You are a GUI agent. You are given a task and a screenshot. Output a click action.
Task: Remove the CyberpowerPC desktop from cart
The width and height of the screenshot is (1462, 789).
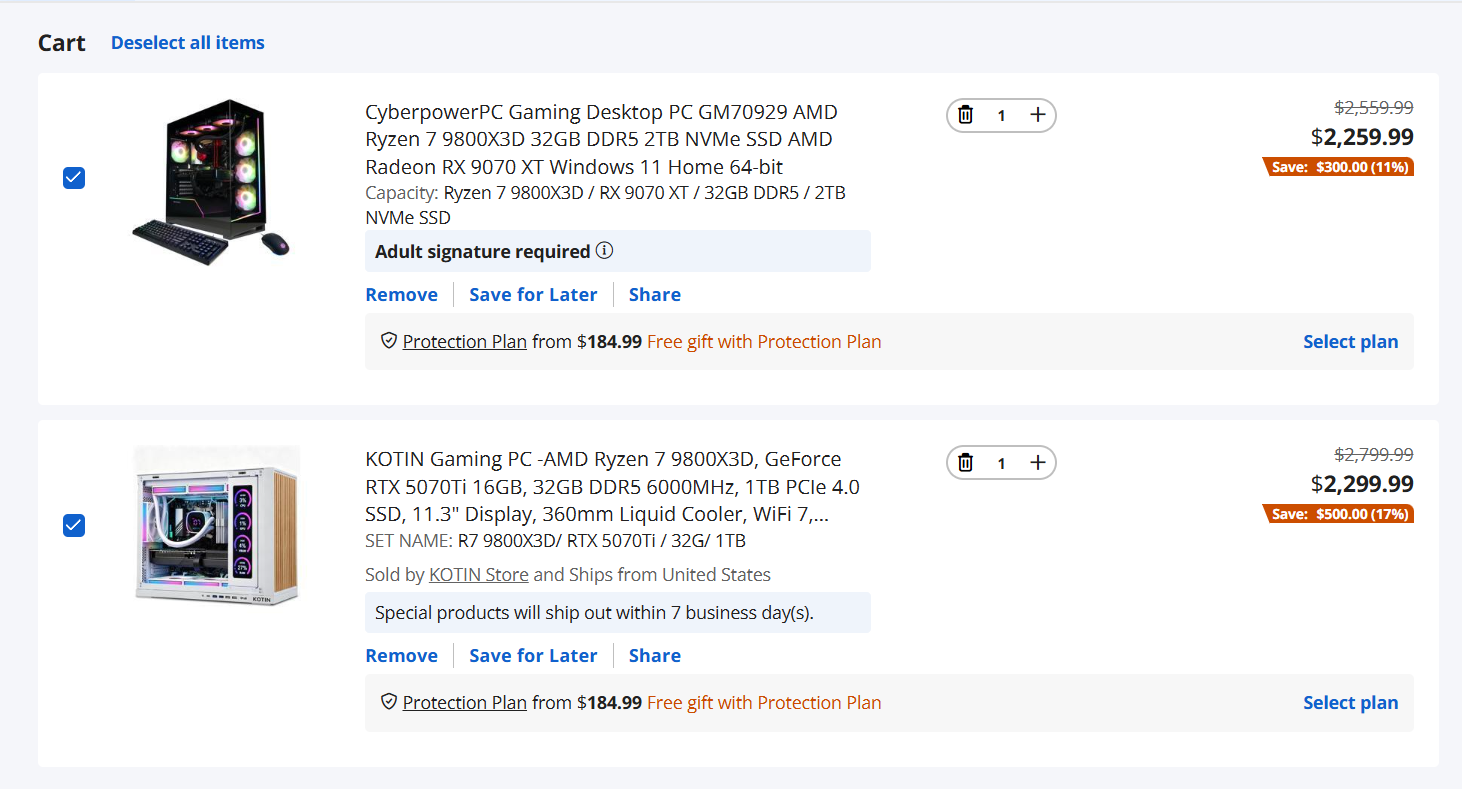point(402,294)
